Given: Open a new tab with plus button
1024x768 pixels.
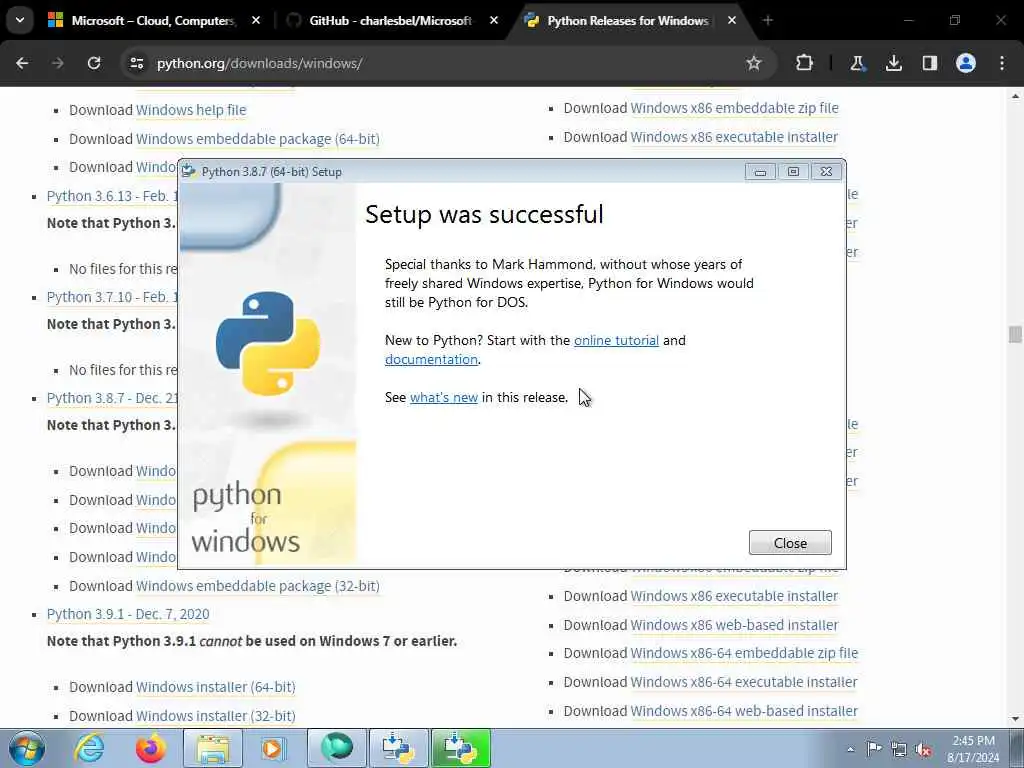Looking at the screenshot, I should pos(768,21).
